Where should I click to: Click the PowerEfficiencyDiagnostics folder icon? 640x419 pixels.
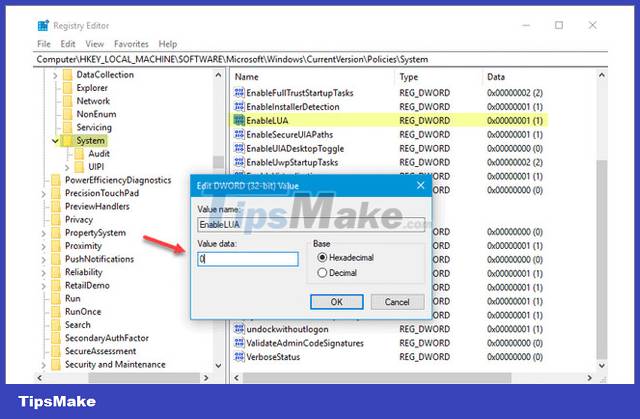point(56,180)
